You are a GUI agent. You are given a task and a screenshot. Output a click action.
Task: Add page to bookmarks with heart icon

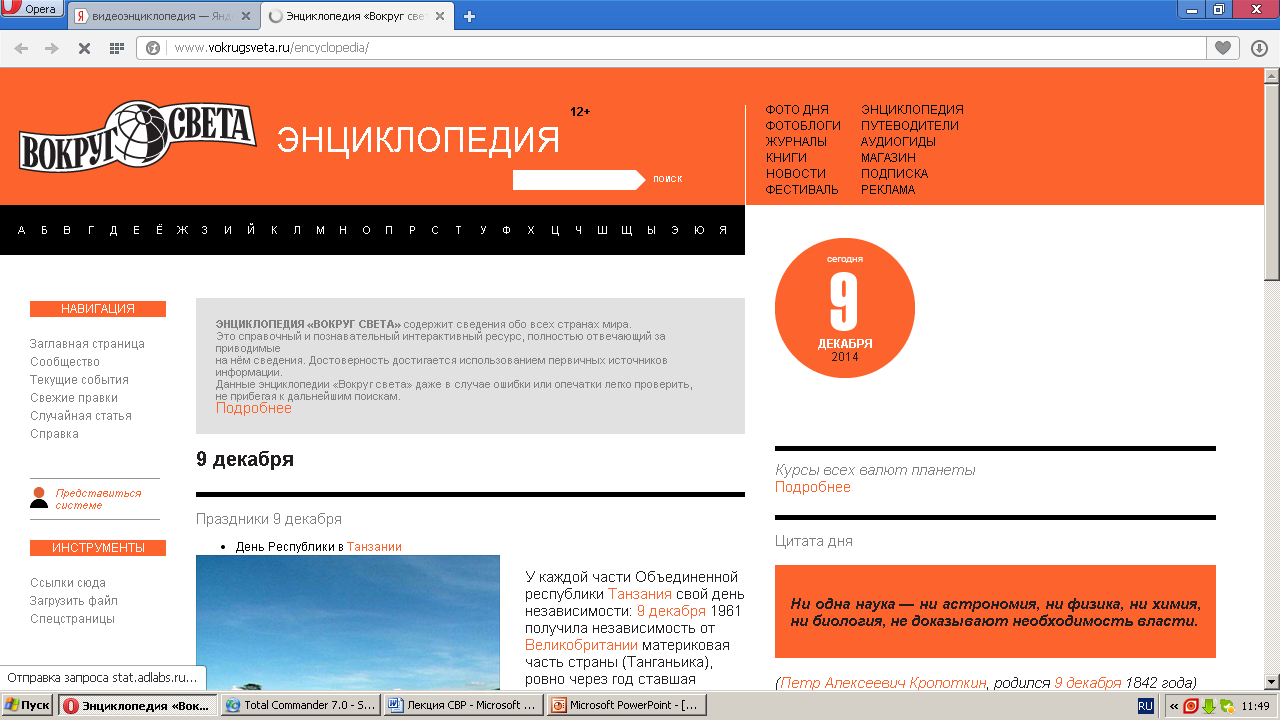click(x=1222, y=48)
